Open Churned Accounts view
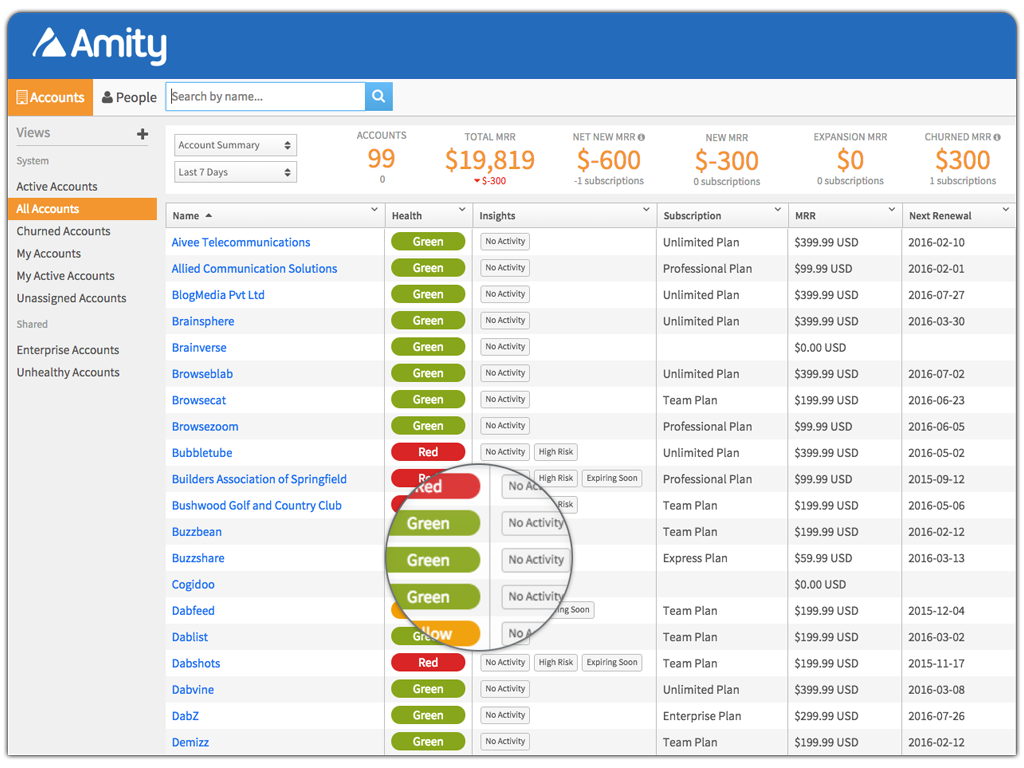The image size is (1024, 768). 63,231
